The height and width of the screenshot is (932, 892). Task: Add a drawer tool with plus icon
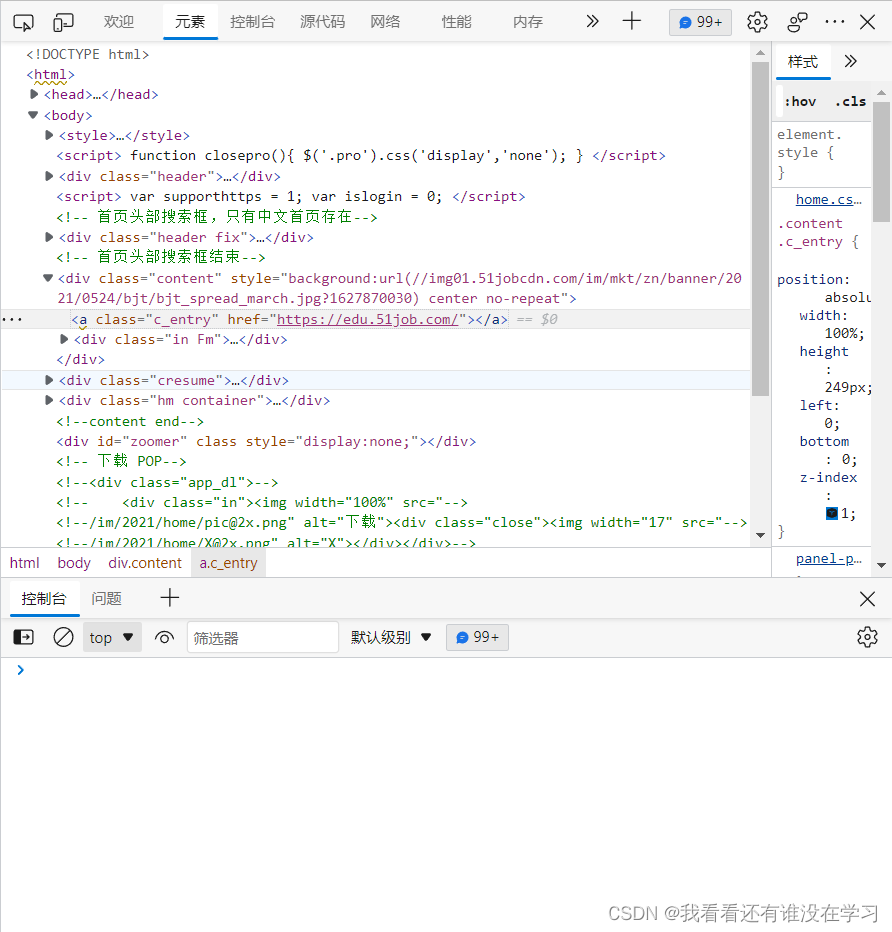click(x=169, y=598)
